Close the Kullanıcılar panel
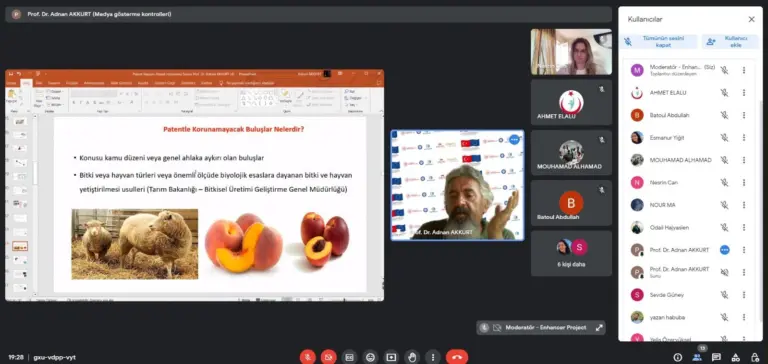This screenshot has width=768, height=364. click(751, 19)
